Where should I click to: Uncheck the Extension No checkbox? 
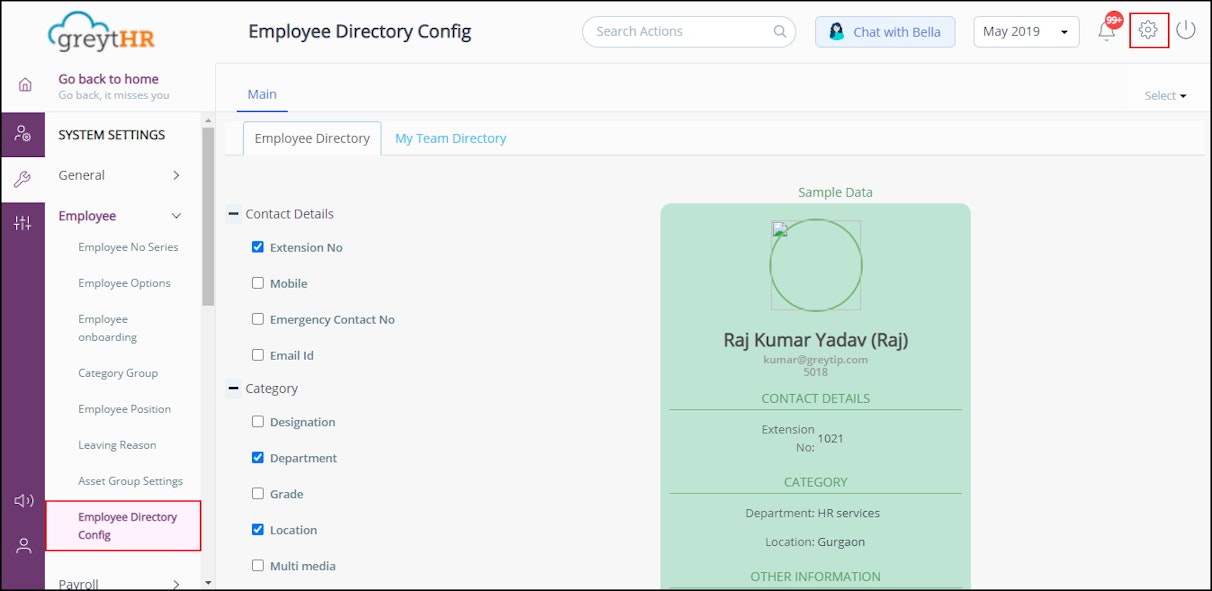coord(258,246)
